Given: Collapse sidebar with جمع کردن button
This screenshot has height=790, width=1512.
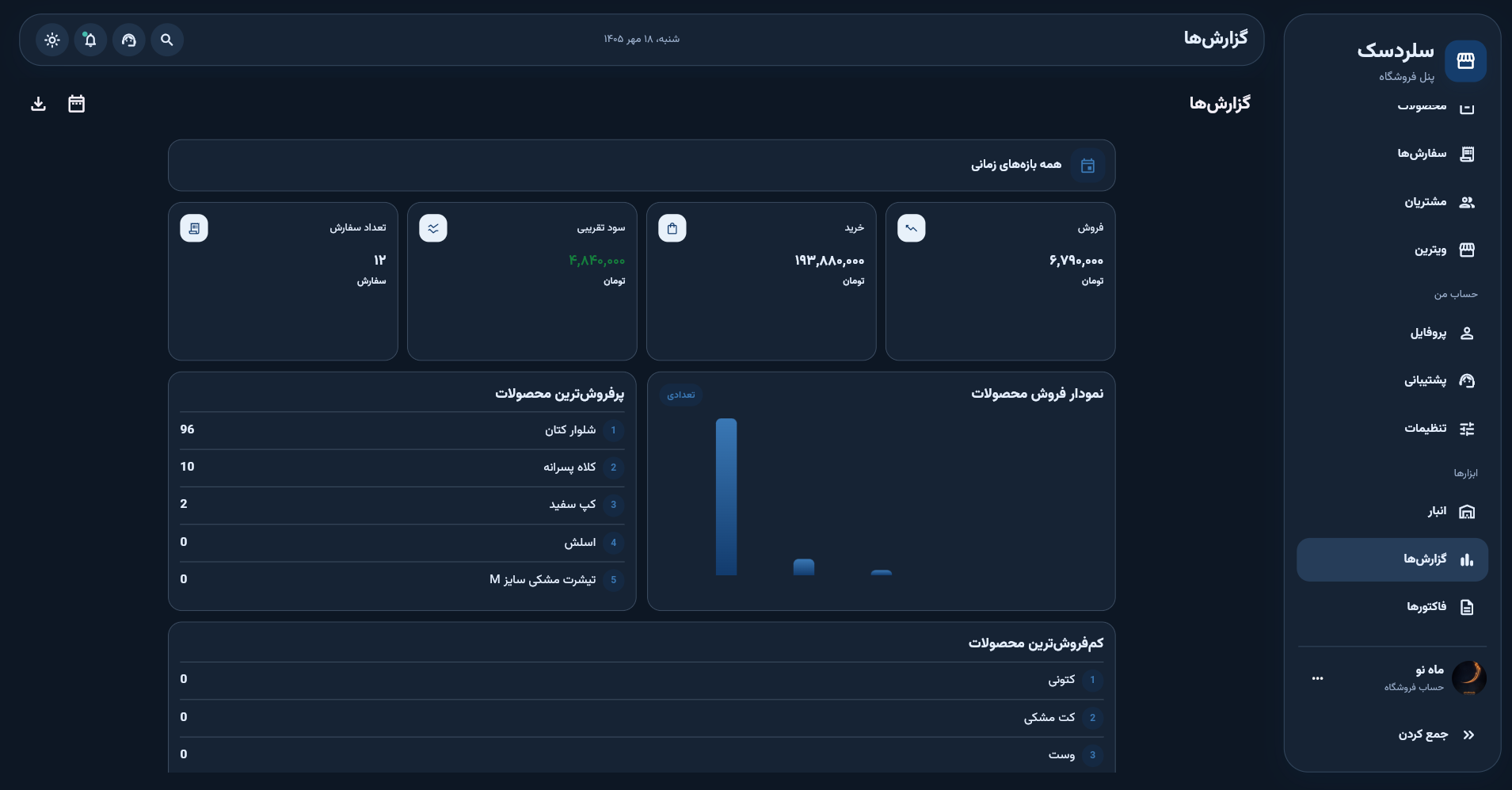Looking at the screenshot, I should tap(1435, 735).
